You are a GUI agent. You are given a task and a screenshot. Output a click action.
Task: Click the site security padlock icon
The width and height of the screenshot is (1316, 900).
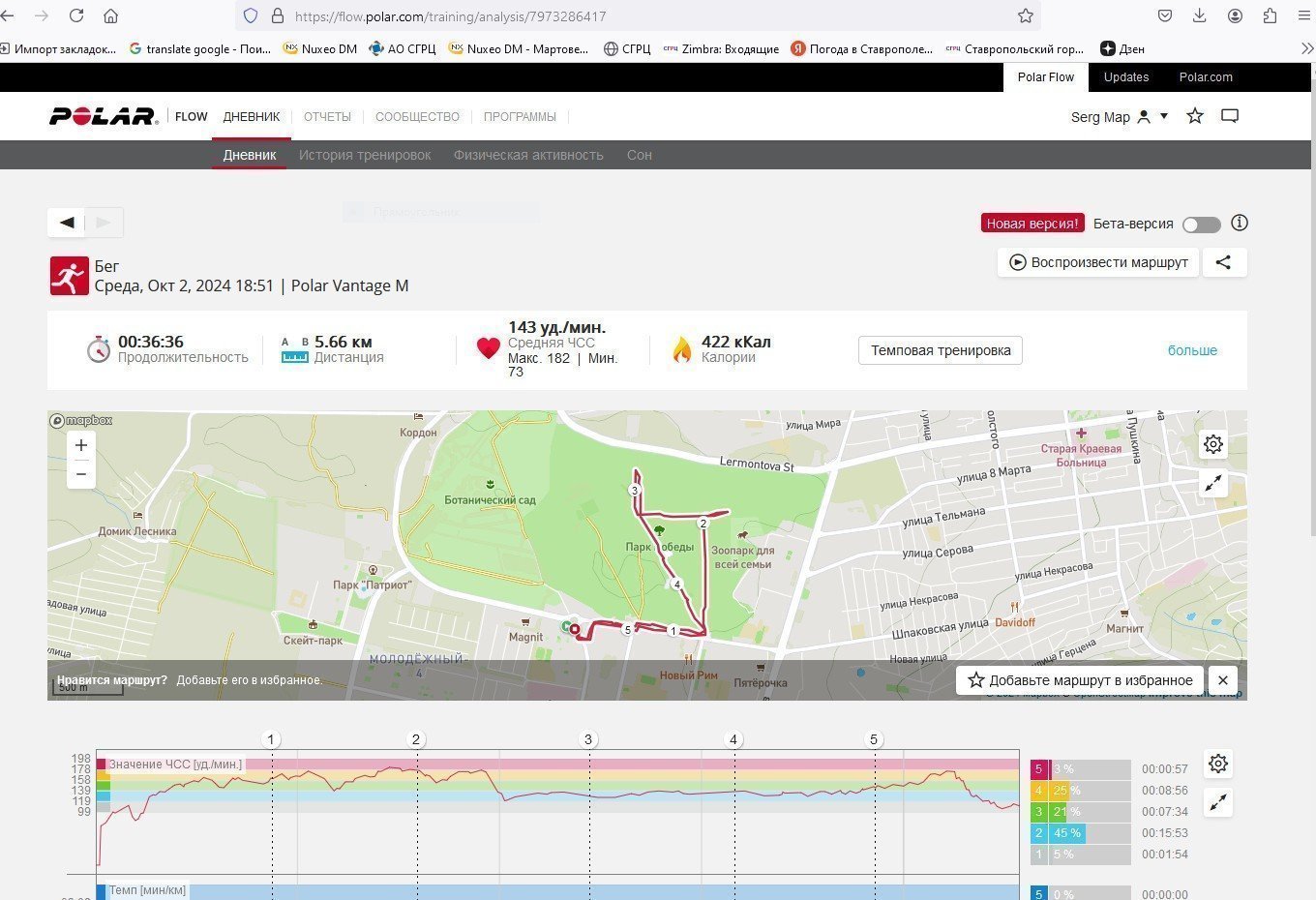pos(278,15)
